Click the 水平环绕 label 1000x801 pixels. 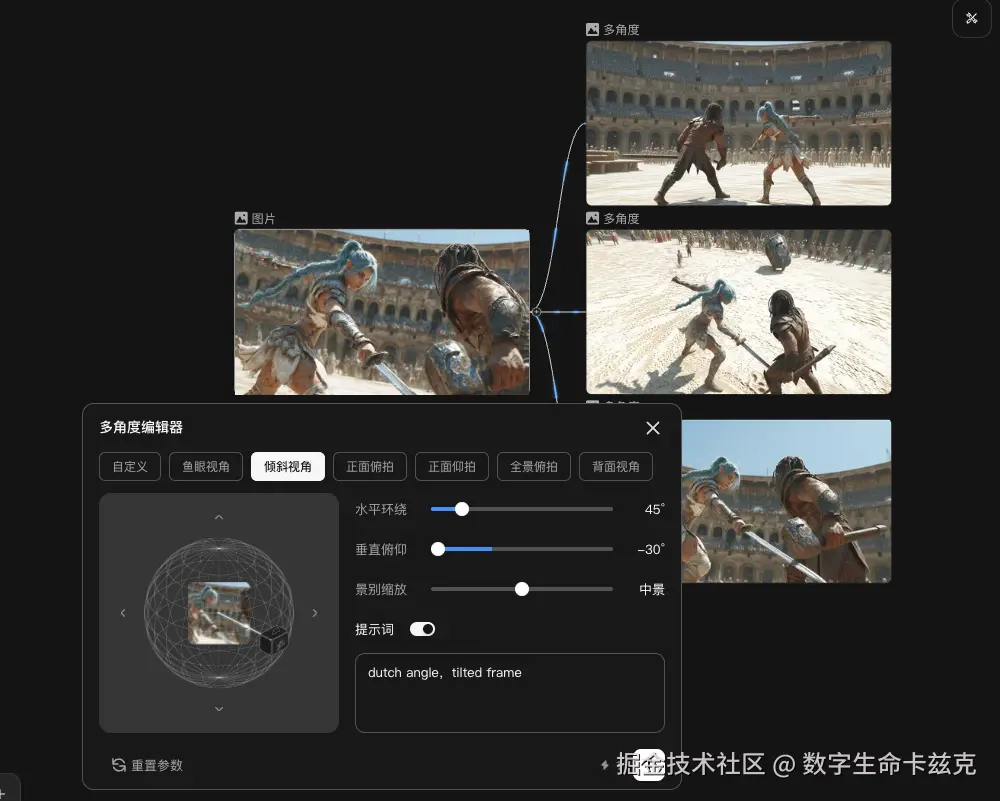[x=381, y=510]
